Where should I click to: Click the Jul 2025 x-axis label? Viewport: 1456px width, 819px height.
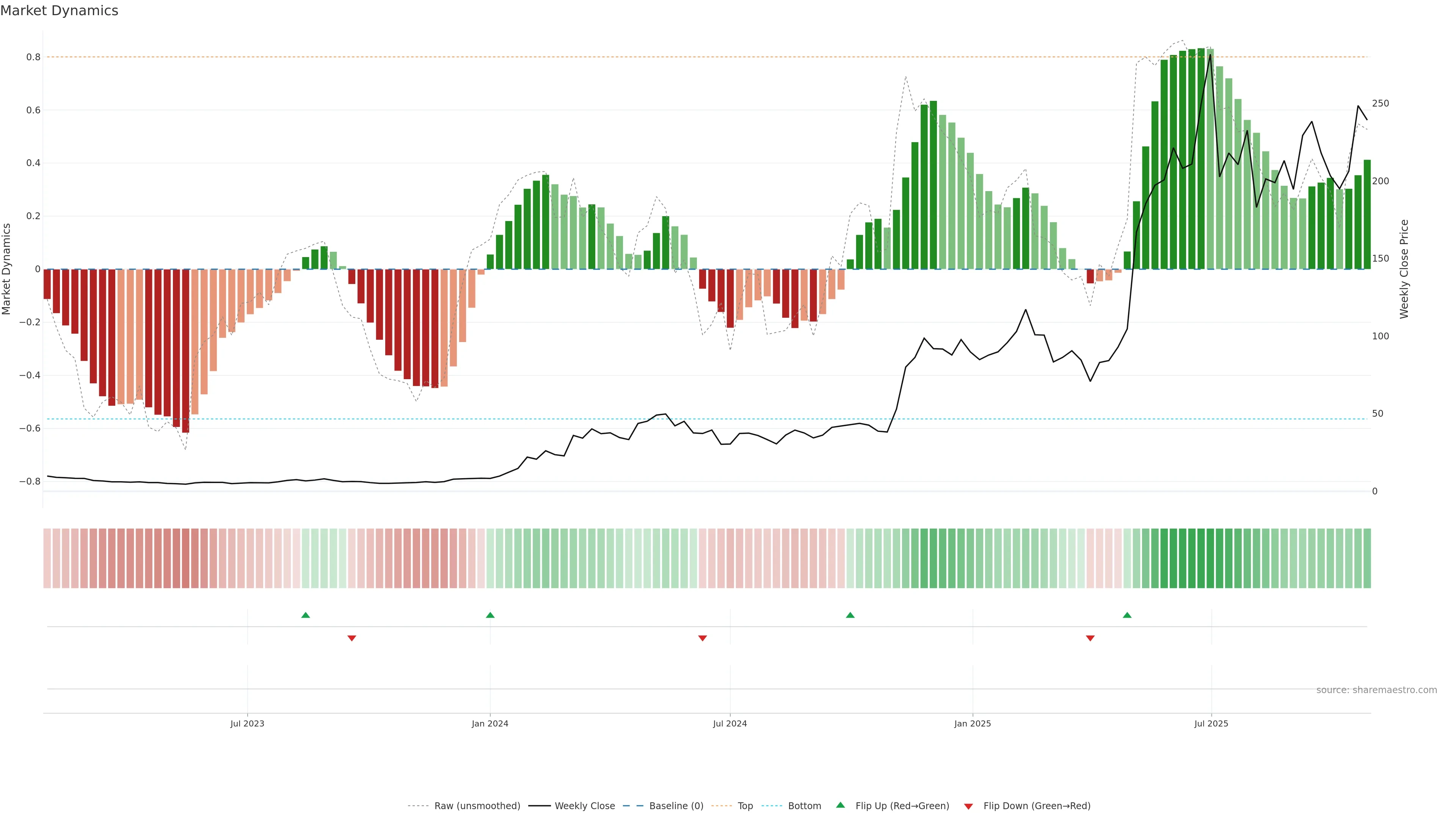click(x=1211, y=723)
